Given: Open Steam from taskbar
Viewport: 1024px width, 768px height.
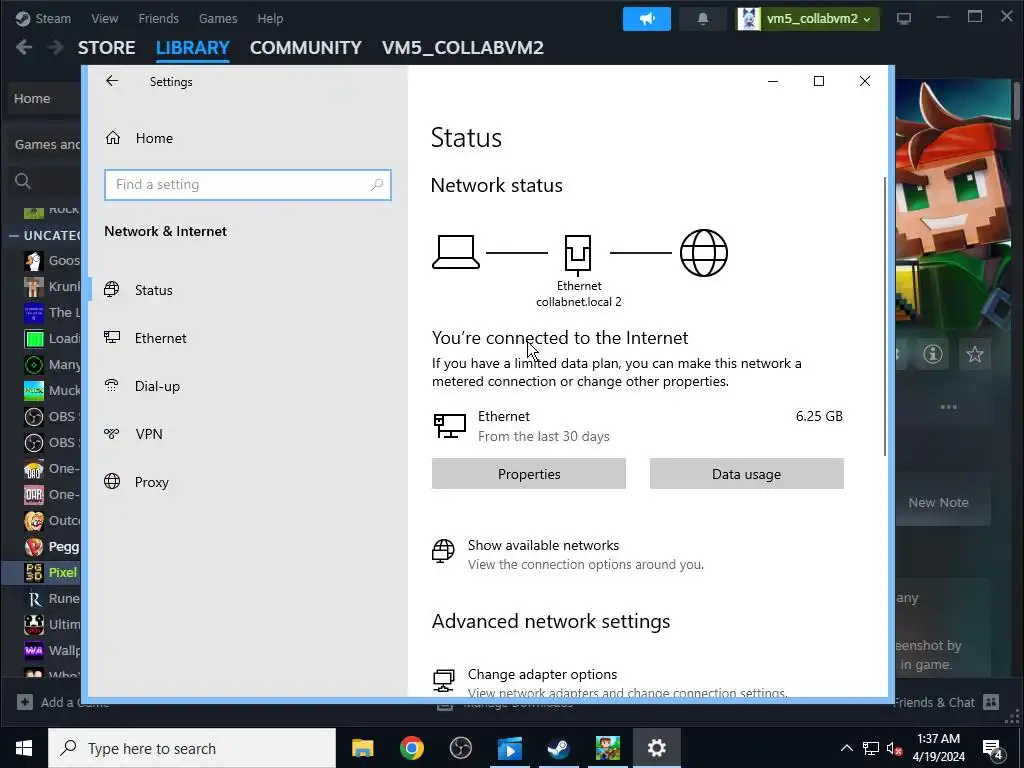Looking at the screenshot, I should click(x=558, y=748).
